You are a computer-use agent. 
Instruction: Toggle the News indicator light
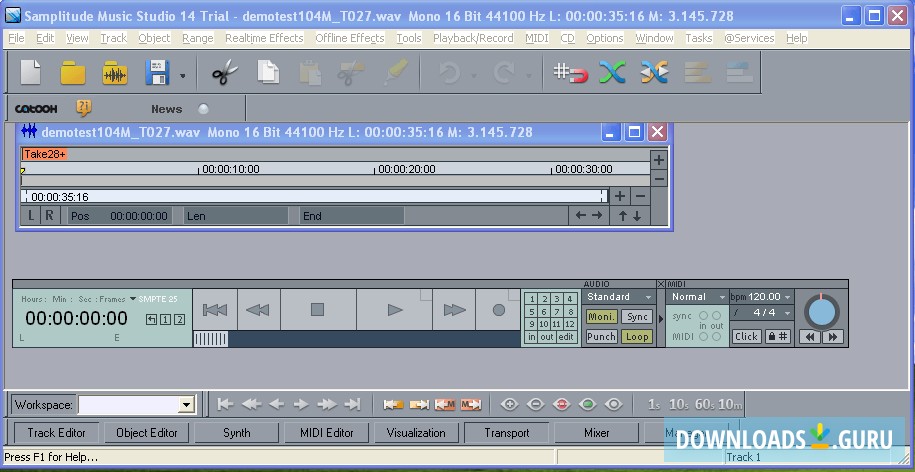[x=202, y=109]
